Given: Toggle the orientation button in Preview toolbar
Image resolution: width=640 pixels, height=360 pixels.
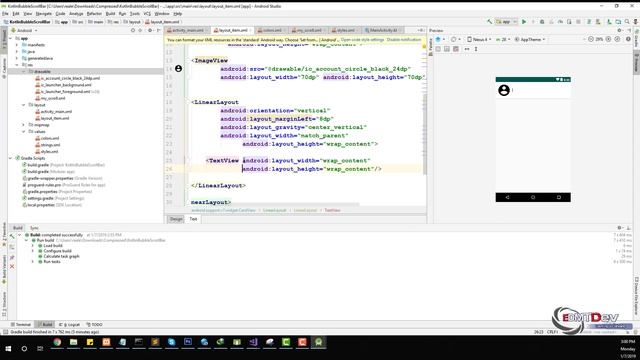Looking at the screenshot, I should pos(454,39).
